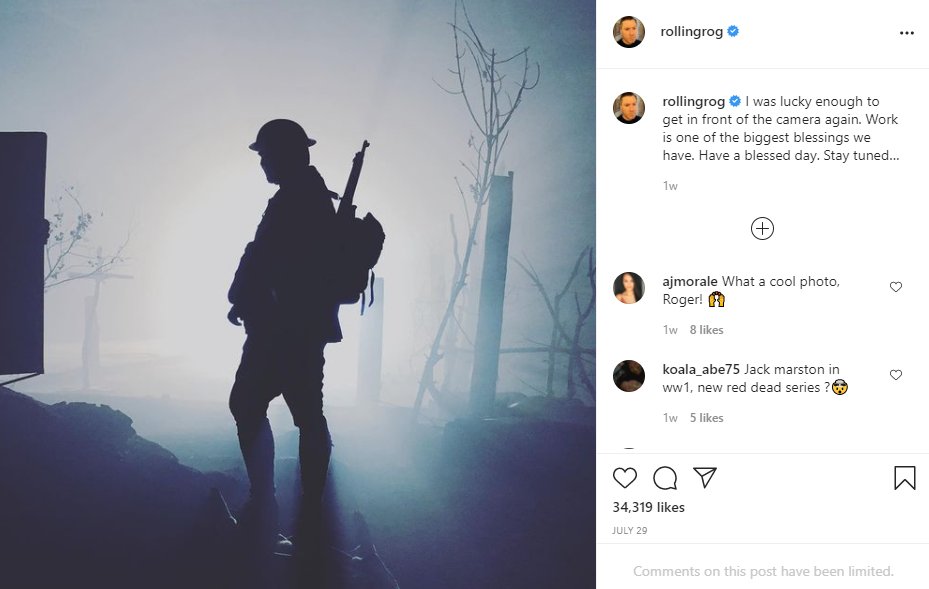
Task: Like koala_abe75's comment heart
Action: pyautogui.click(x=896, y=375)
